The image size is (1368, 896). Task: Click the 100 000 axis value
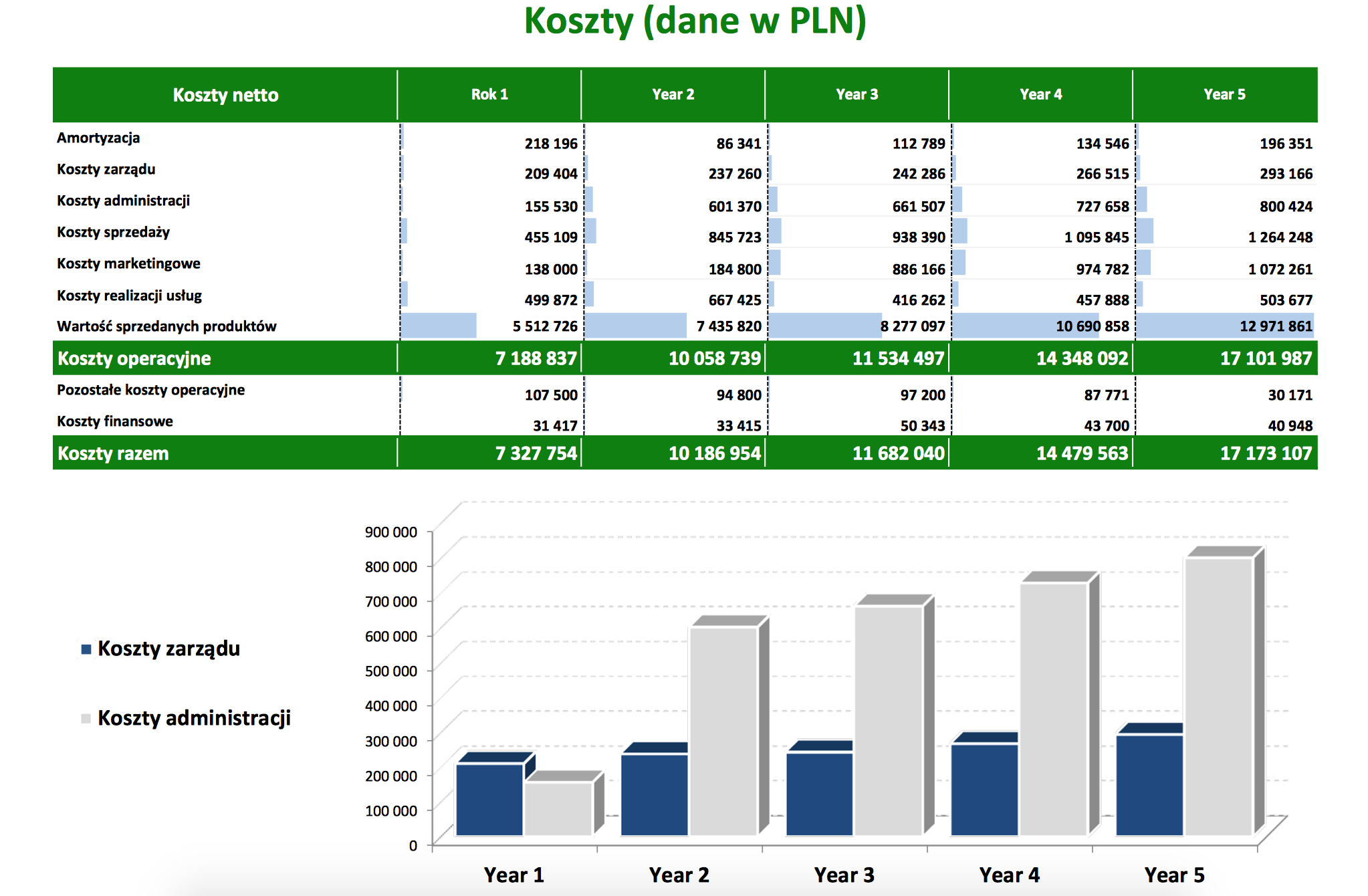390,811
